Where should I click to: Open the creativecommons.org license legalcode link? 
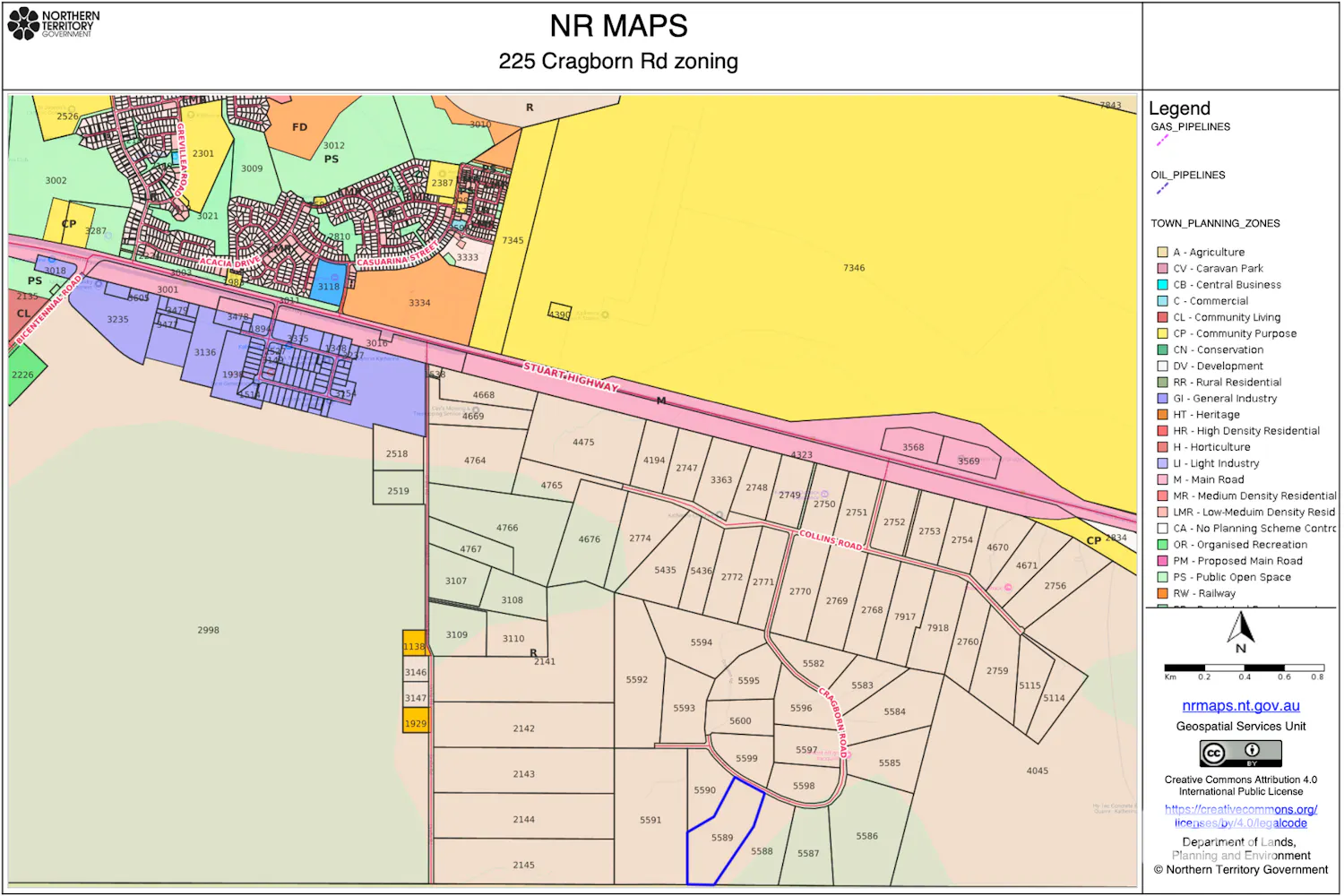(1241, 816)
